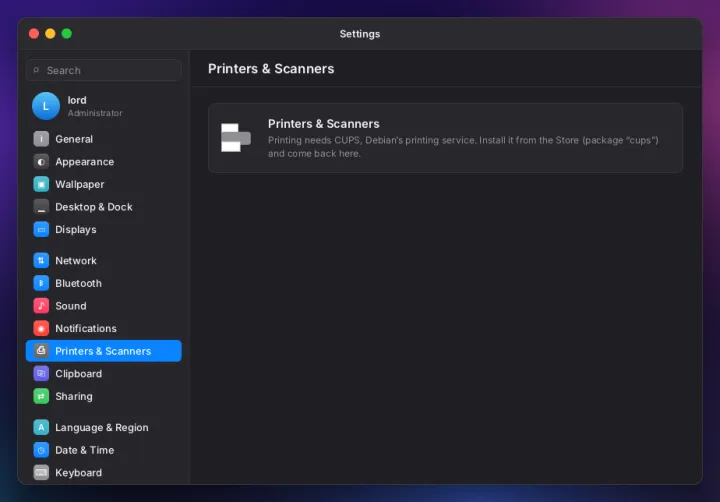This screenshot has width=720, height=502.
Task: Select the Printers & Scanners label in sidebar
Action: [103, 351]
